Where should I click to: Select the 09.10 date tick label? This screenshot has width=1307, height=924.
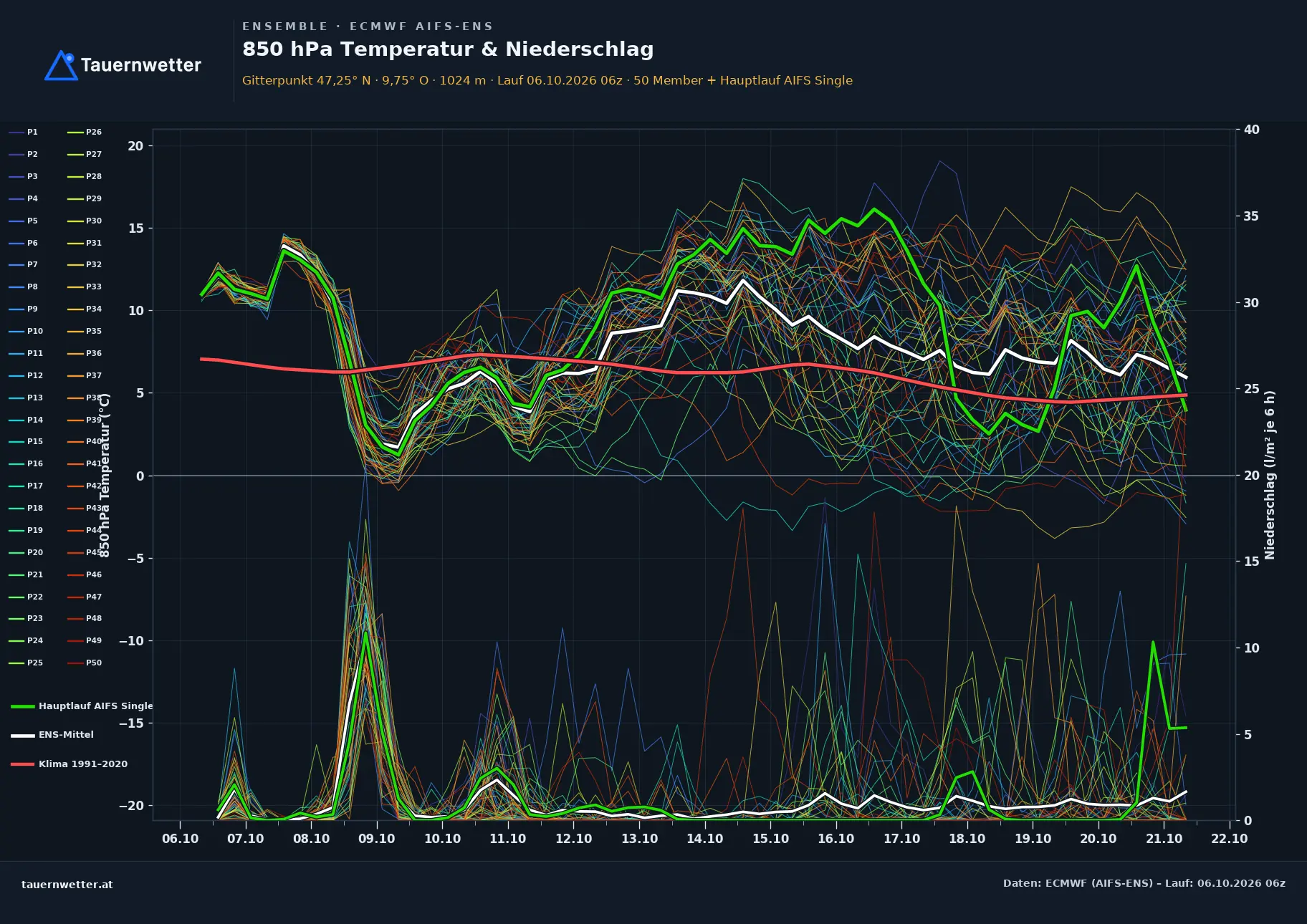[x=377, y=839]
